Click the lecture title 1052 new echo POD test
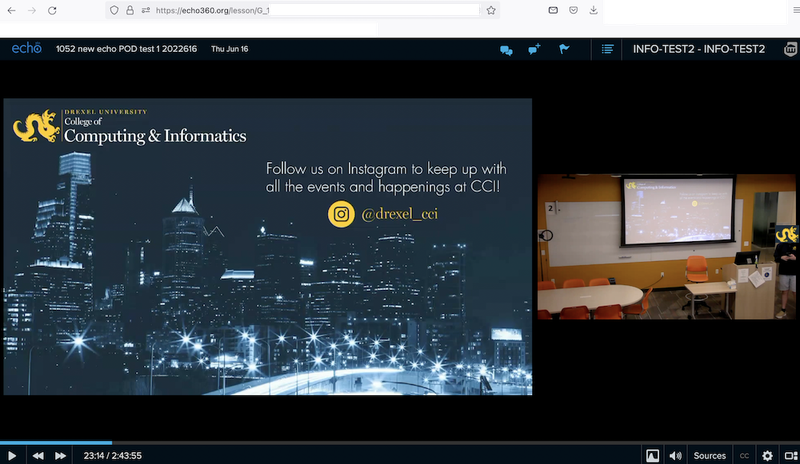 coord(126,49)
